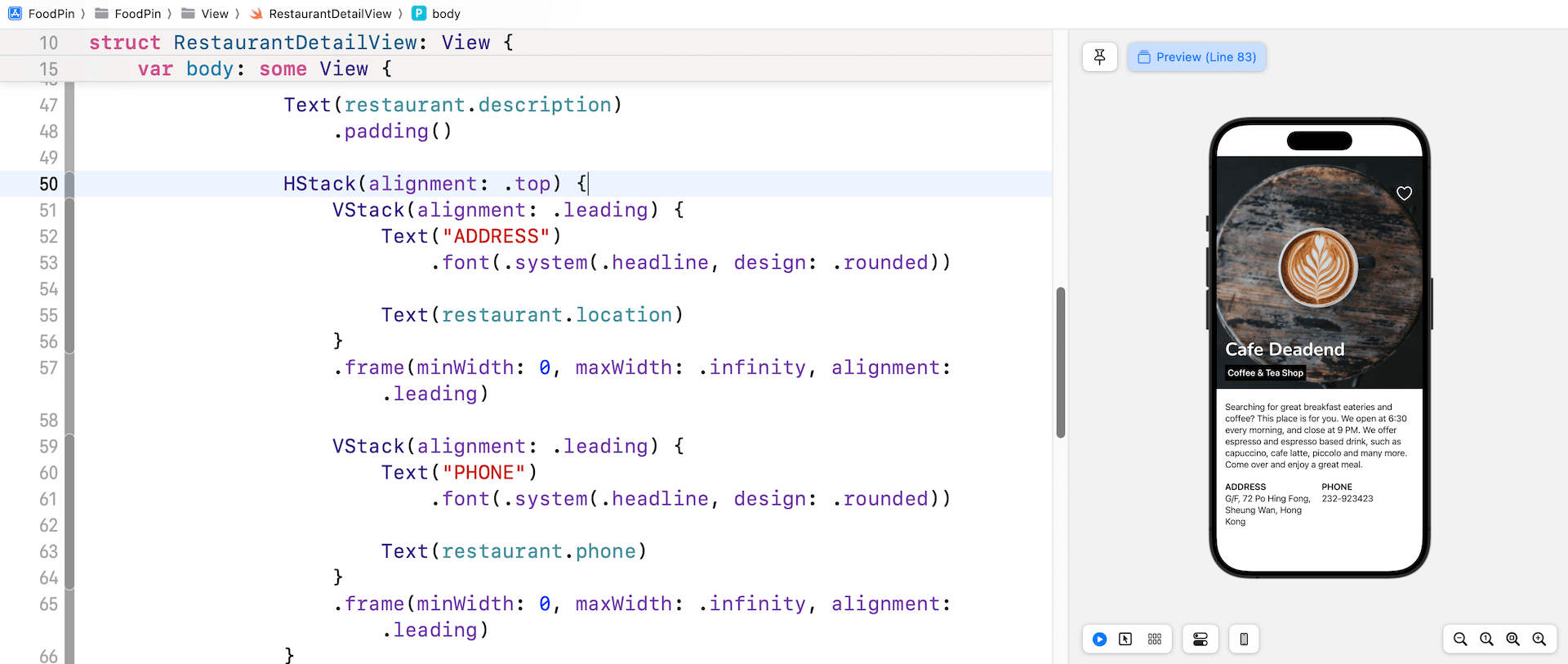Tap the heart favorite icon in preview
1568x664 pixels.
1404,194
